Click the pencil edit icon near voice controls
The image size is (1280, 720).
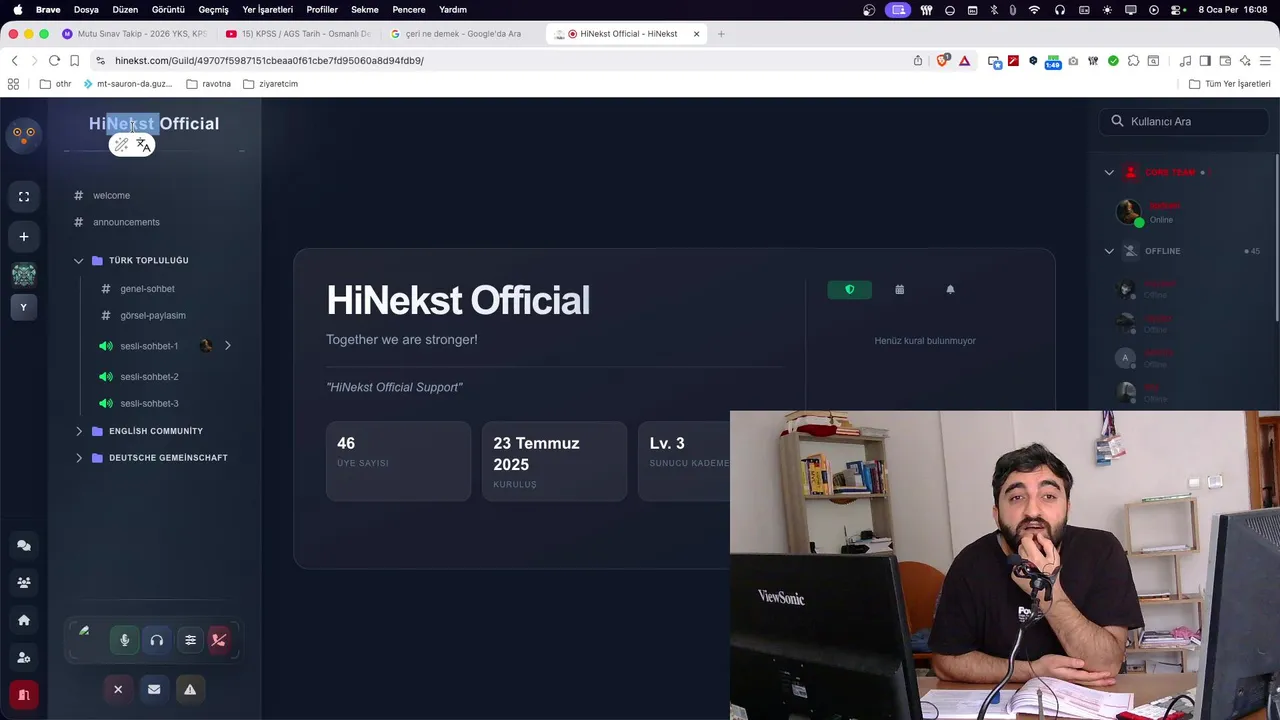(x=84, y=631)
